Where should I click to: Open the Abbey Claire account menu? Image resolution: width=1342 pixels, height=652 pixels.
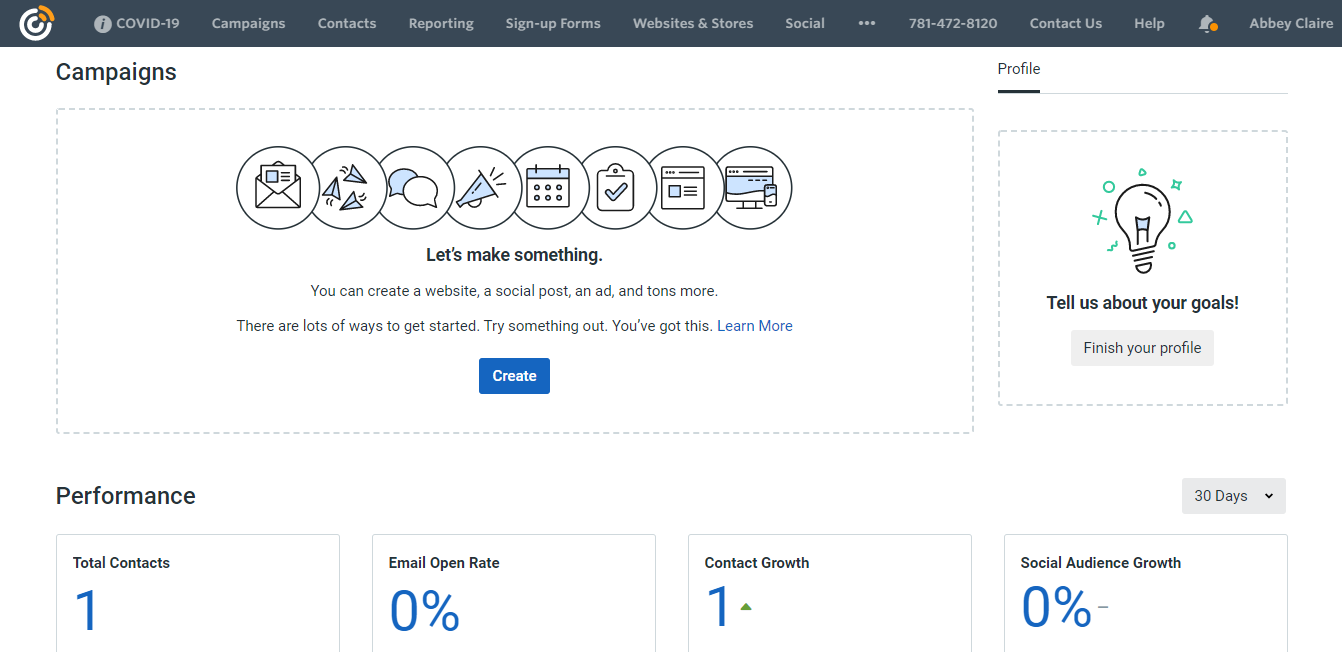(1291, 23)
